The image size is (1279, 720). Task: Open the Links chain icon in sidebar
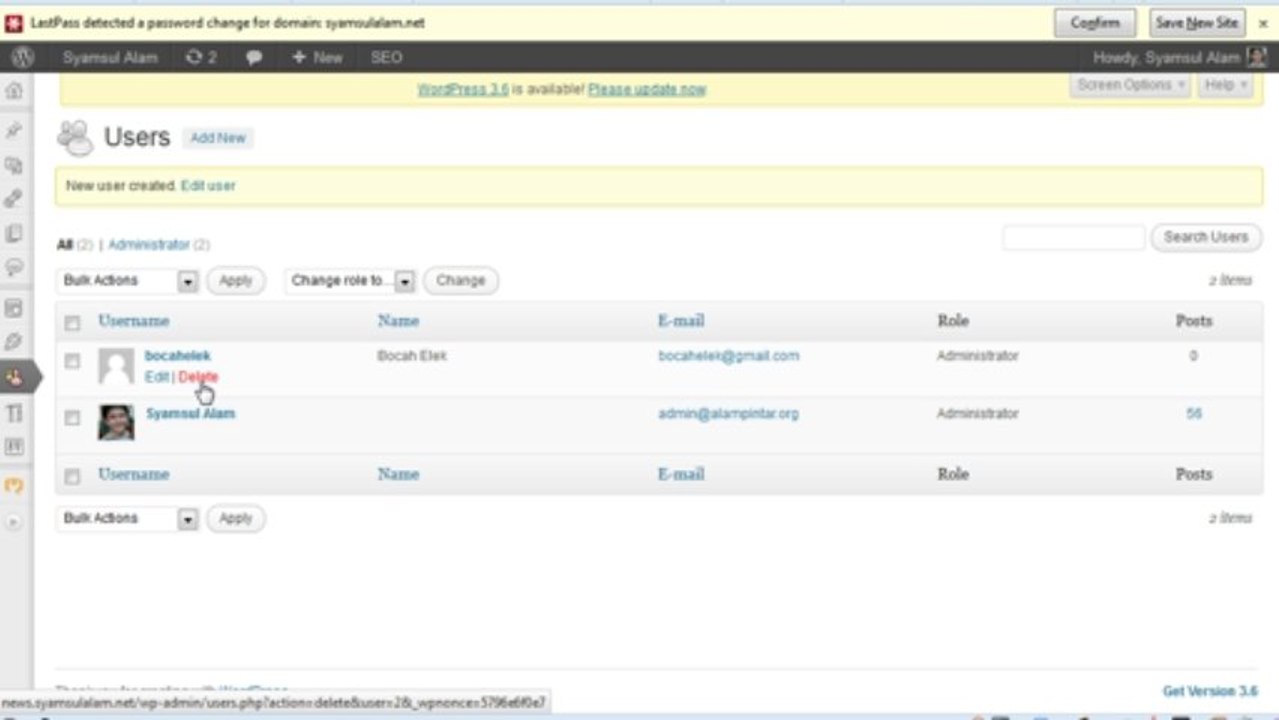[x=14, y=199]
